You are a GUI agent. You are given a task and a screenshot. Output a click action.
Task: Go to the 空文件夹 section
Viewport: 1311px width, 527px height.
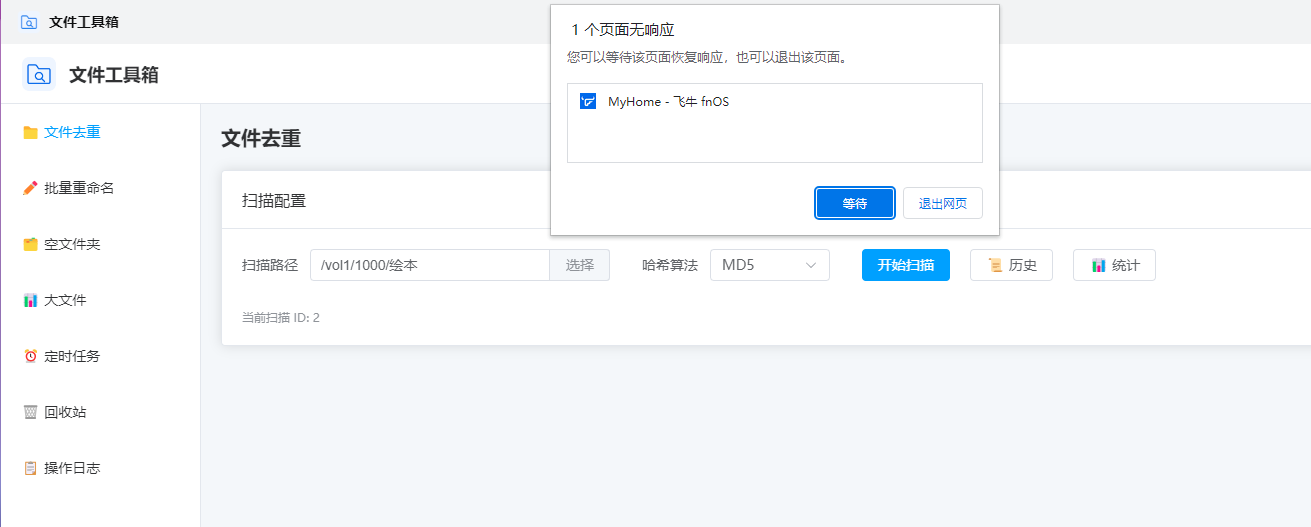(x=100, y=244)
